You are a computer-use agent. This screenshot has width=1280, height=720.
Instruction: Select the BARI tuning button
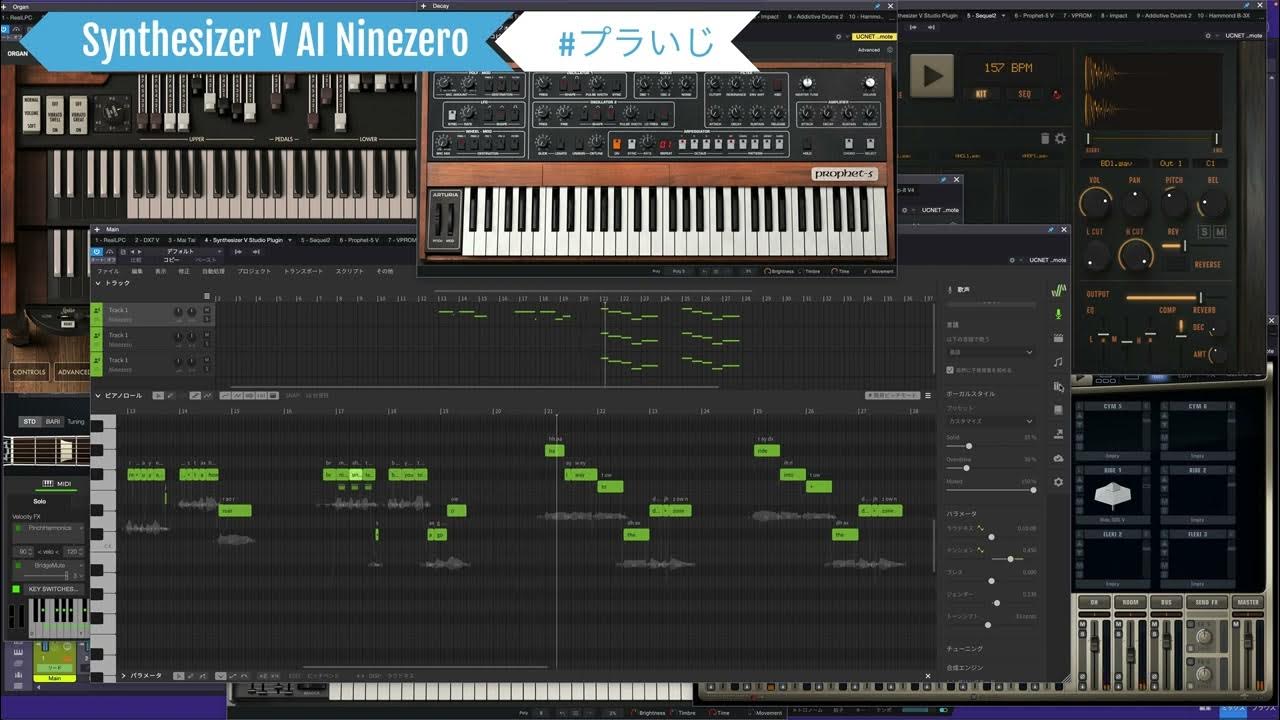53,422
